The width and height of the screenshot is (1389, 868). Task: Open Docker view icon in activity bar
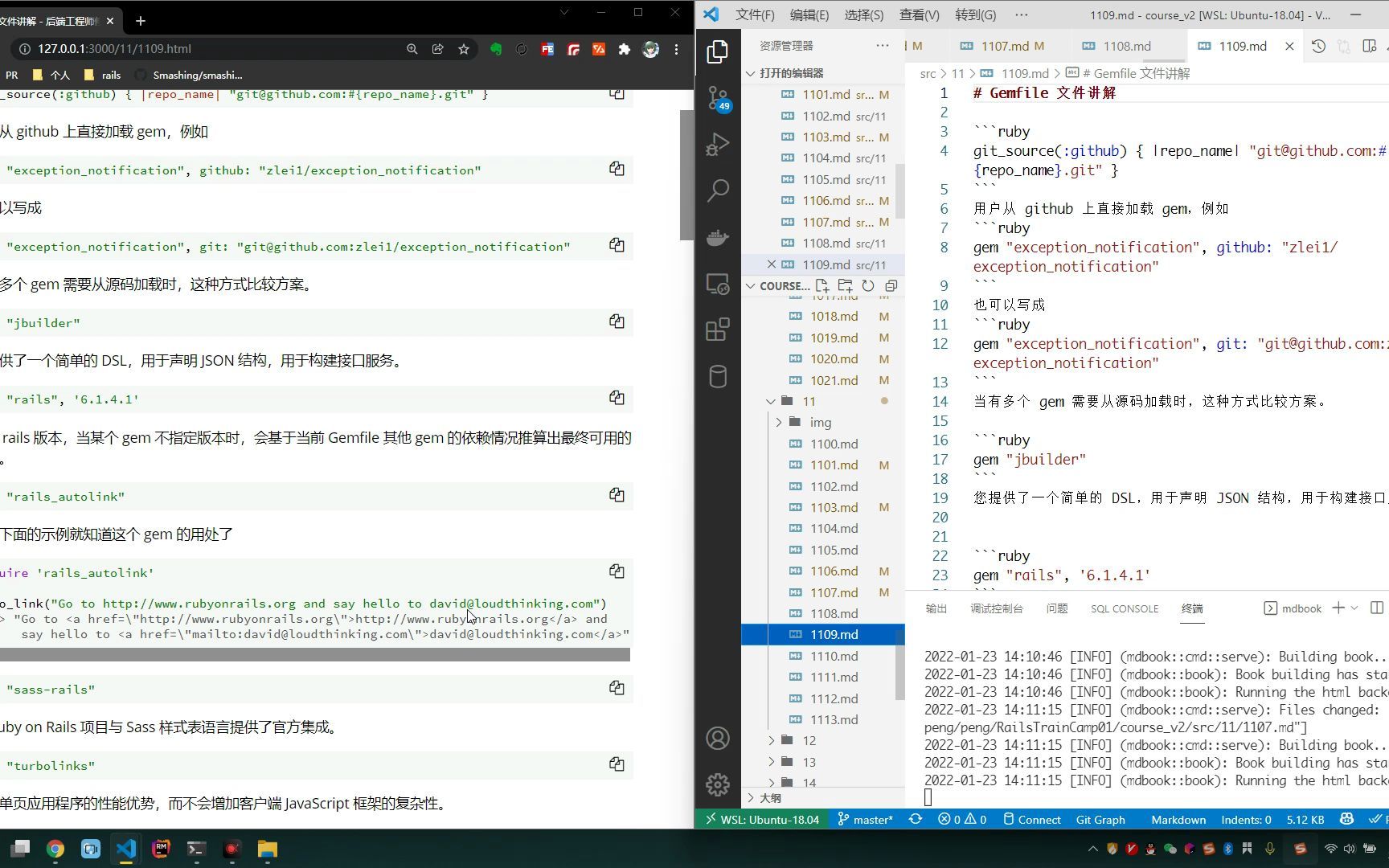coord(717,237)
